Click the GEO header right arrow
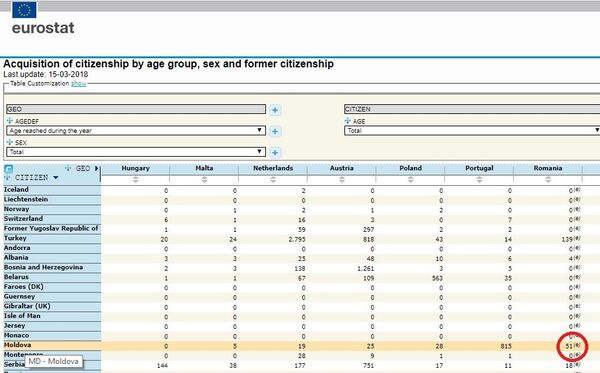The width and height of the screenshot is (600, 373). click(96, 168)
